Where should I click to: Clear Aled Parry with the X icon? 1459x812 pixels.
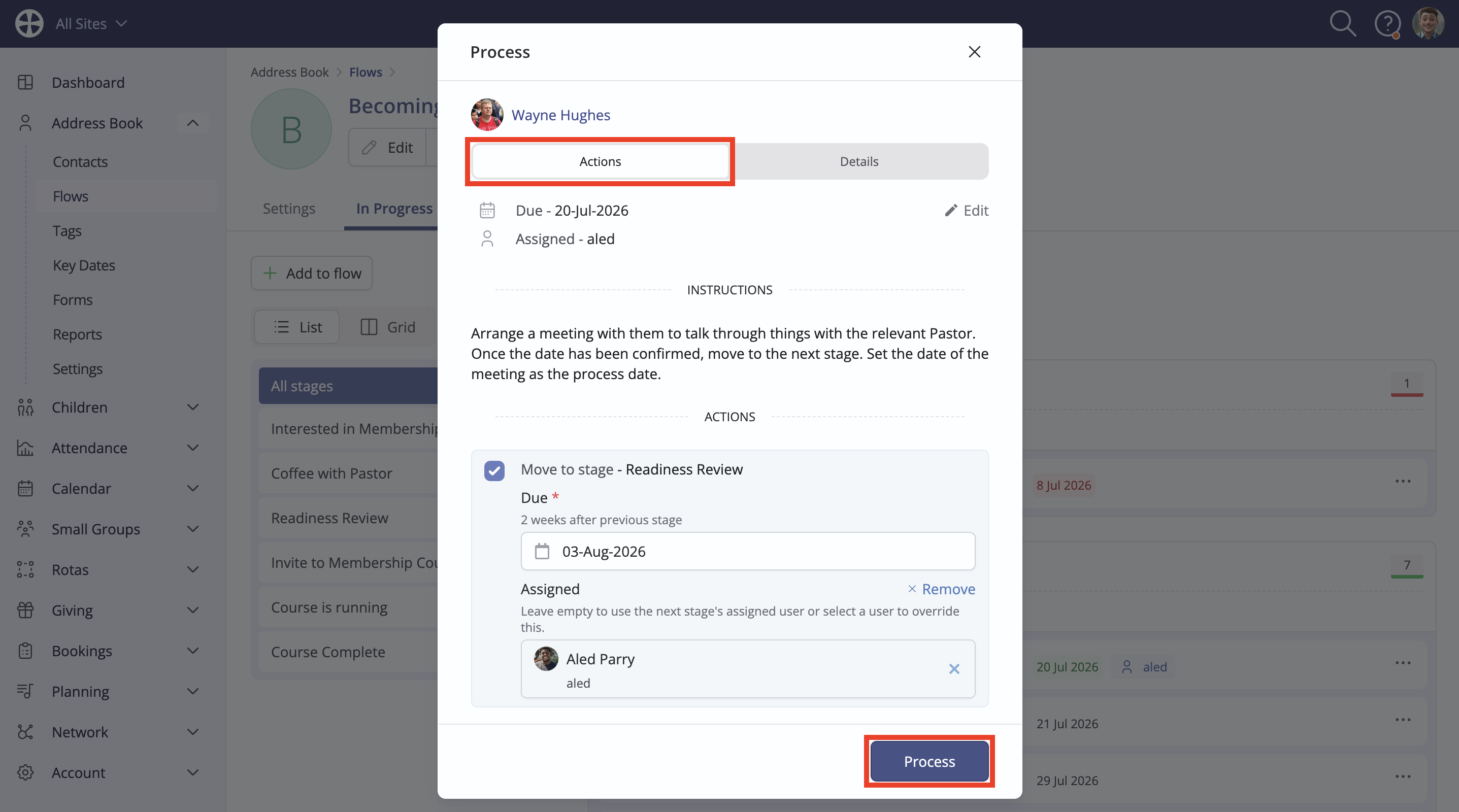point(954,669)
